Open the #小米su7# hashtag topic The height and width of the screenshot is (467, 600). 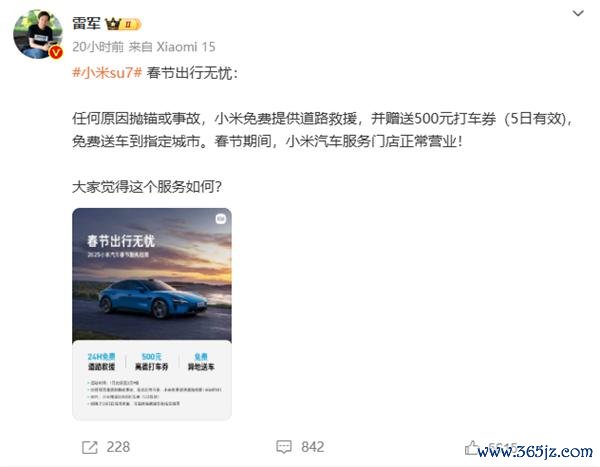(x=107, y=72)
